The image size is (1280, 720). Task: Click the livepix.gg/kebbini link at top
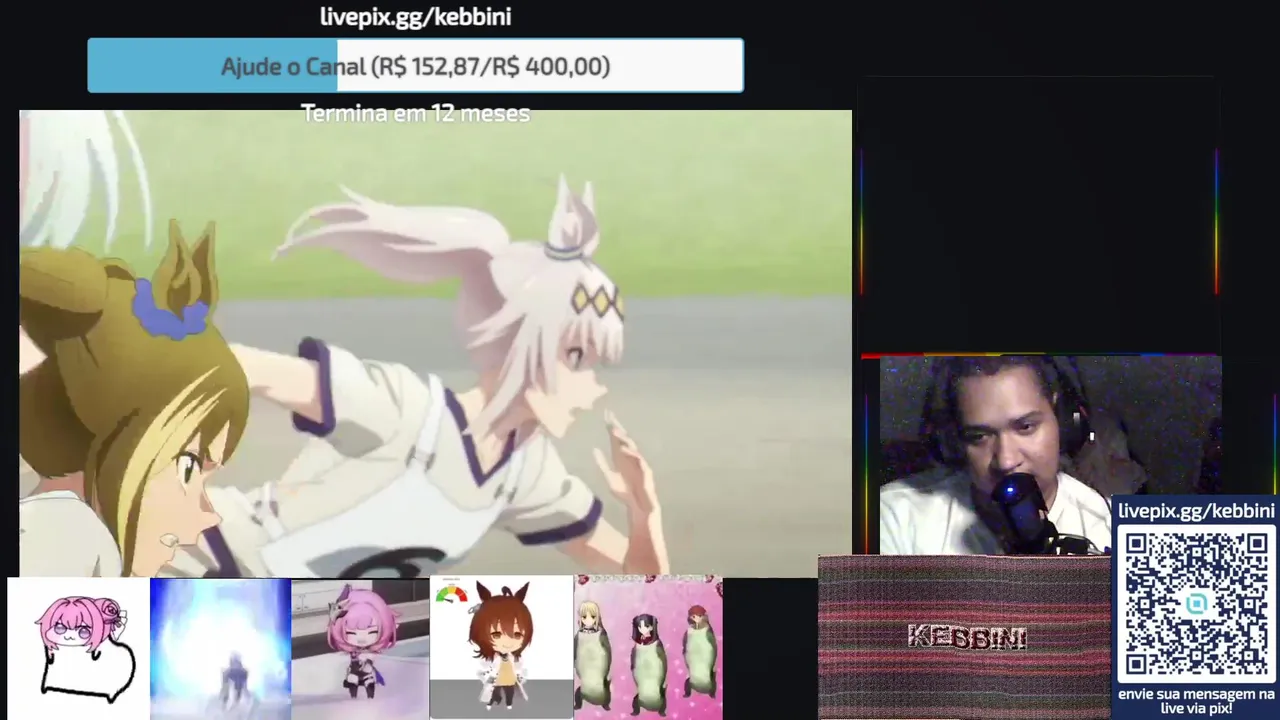click(x=415, y=17)
